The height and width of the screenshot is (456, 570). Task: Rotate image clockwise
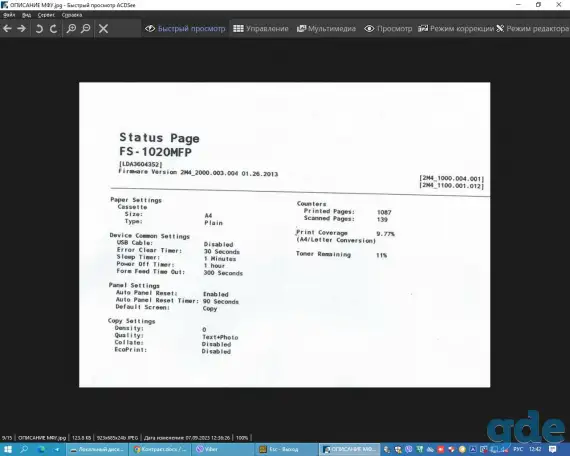(53, 28)
